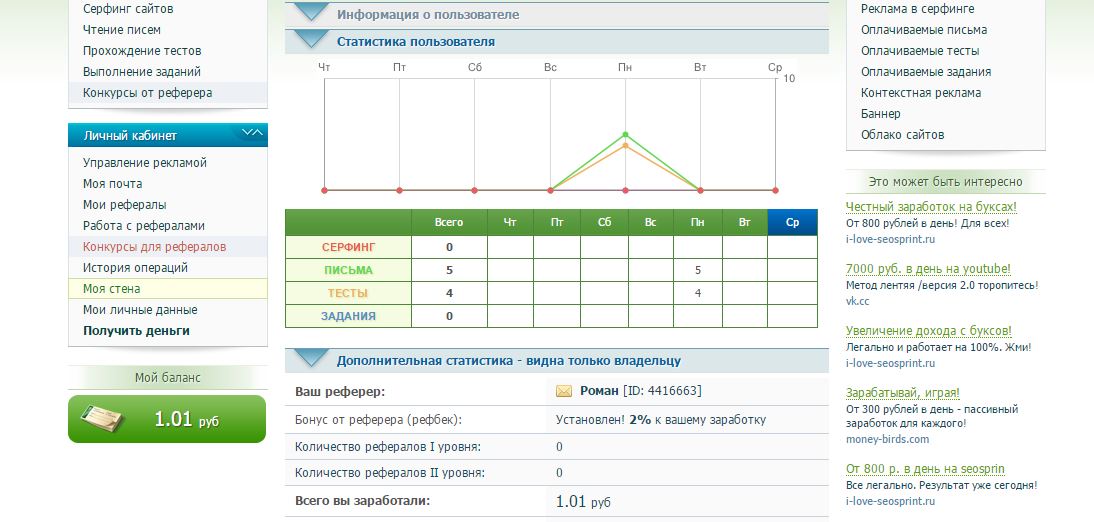Open the Баннер advertising option
1094x522 pixels.
881,114
